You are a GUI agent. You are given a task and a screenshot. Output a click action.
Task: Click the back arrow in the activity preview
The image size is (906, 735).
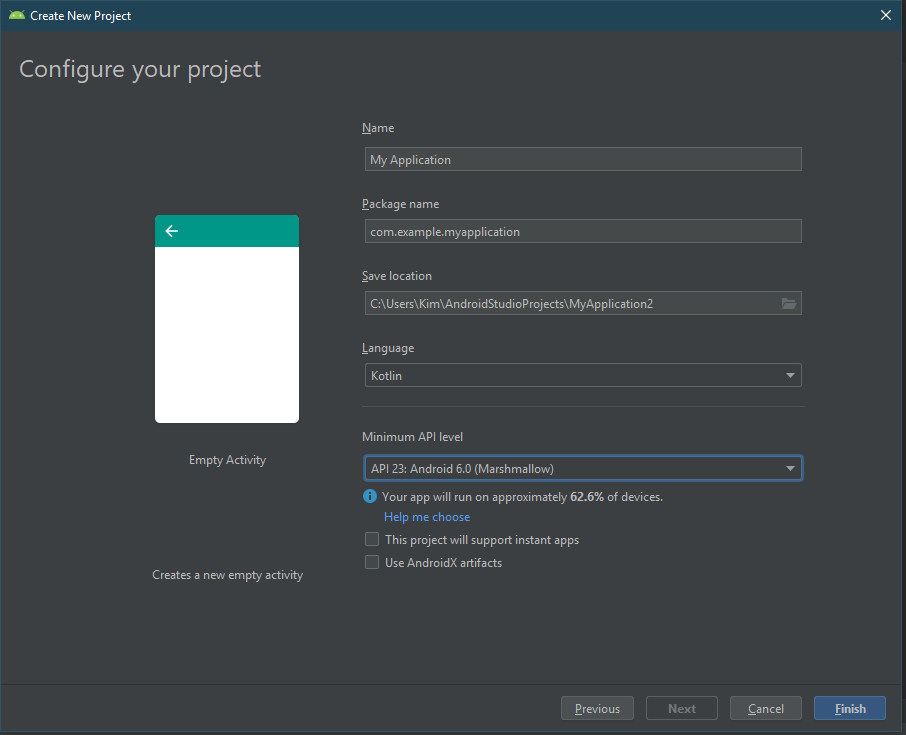(x=171, y=231)
